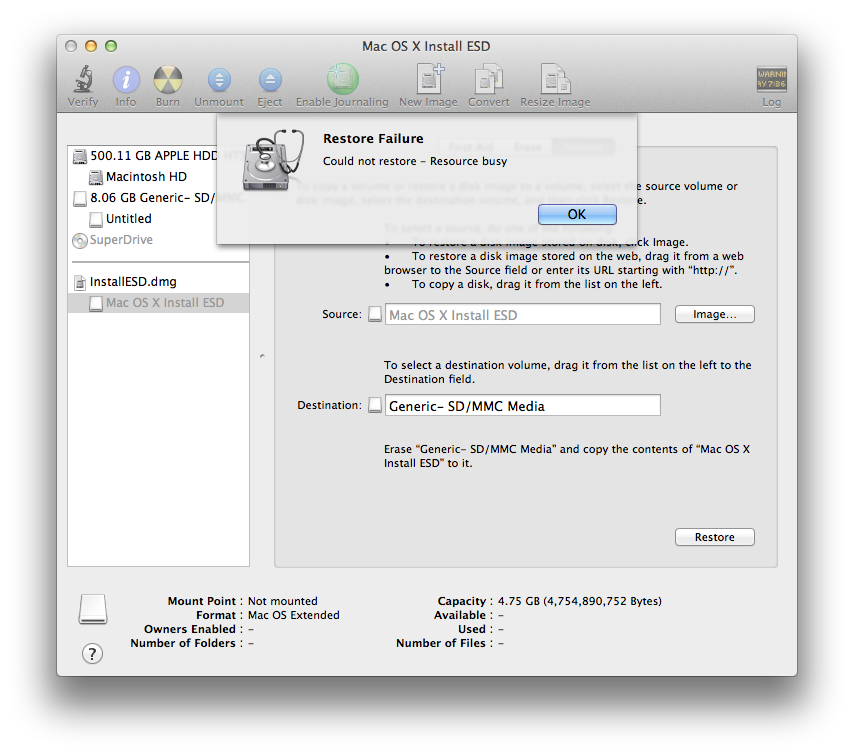854x755 pixels.
Task: Select Mac OS X Install ESD volume
Action: click(x=158, y=303)
